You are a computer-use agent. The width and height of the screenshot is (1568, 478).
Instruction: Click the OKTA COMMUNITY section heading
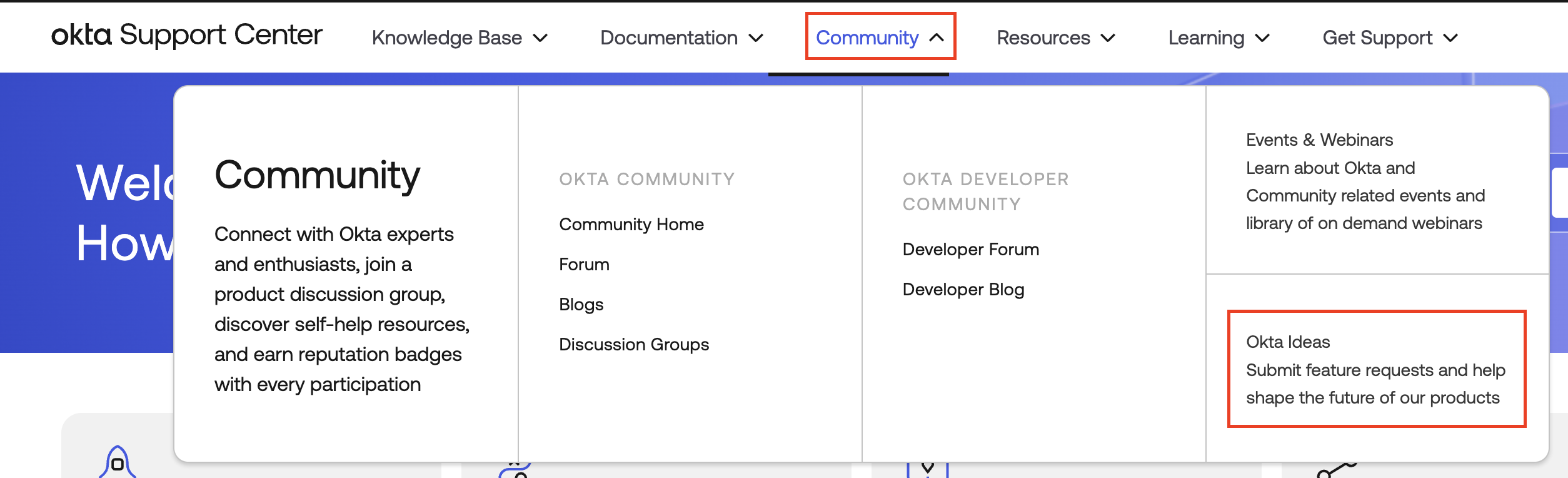[x=647, y=179]
